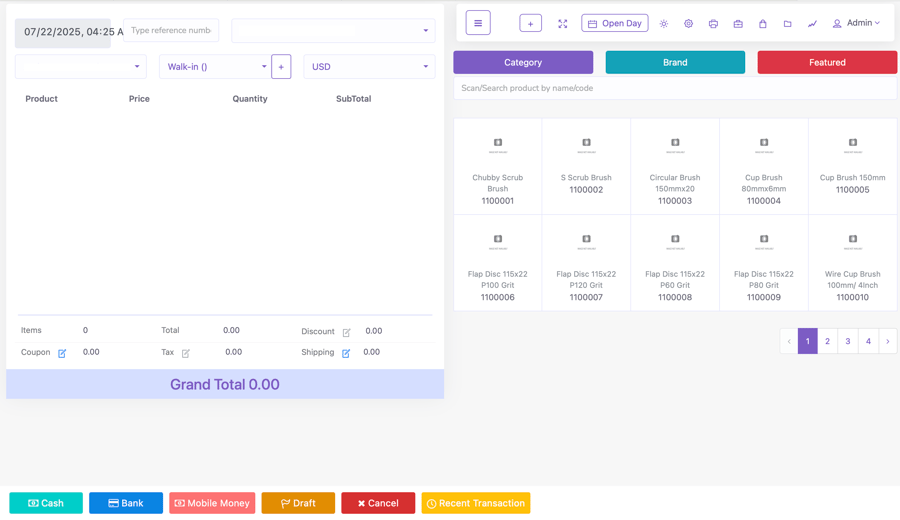Open the hamburger menu button
This screenshot has height=520, width=900.
(x=478, y=23)
